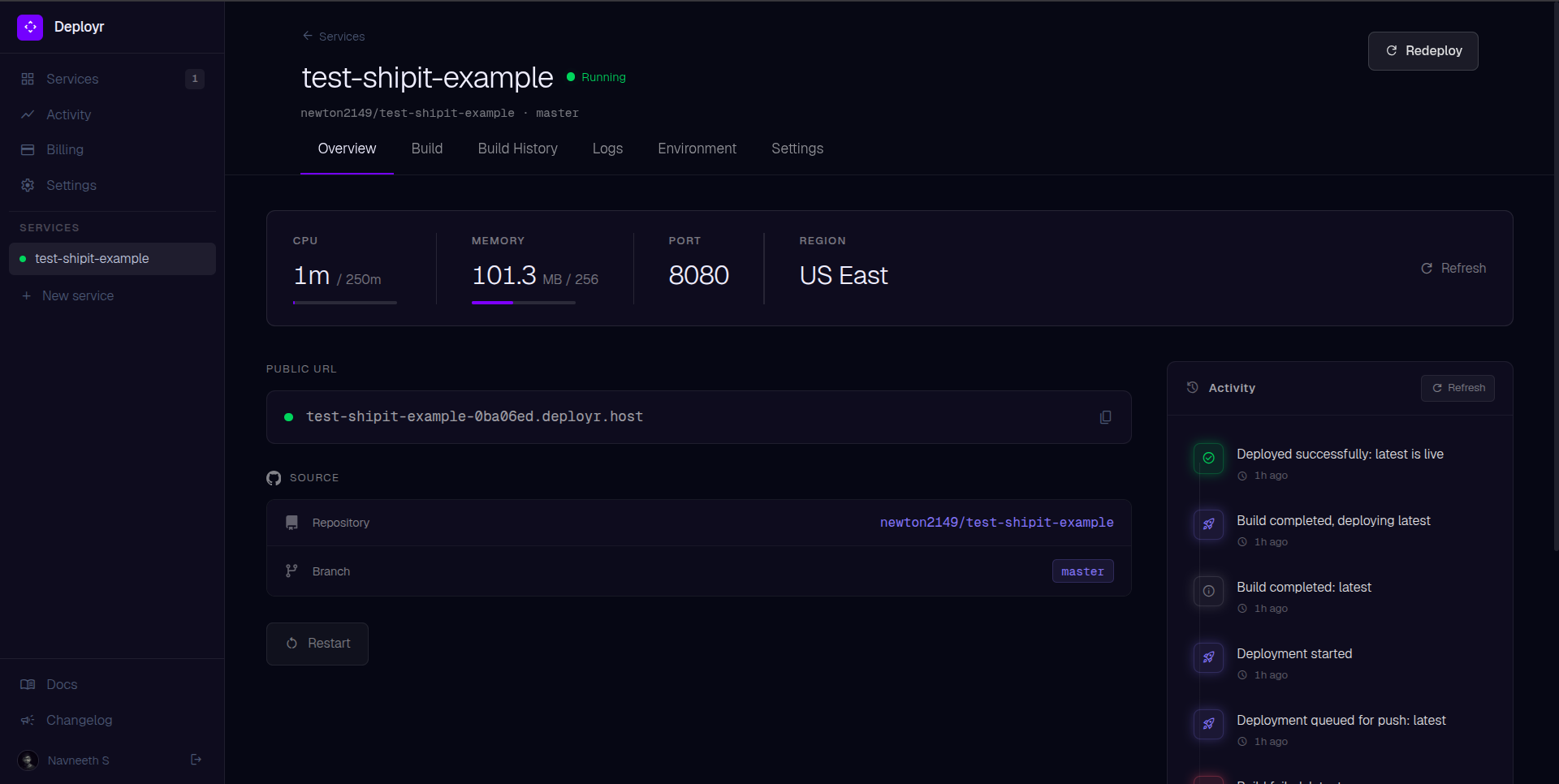Click the Services count badge 1

tap(194, 79)
